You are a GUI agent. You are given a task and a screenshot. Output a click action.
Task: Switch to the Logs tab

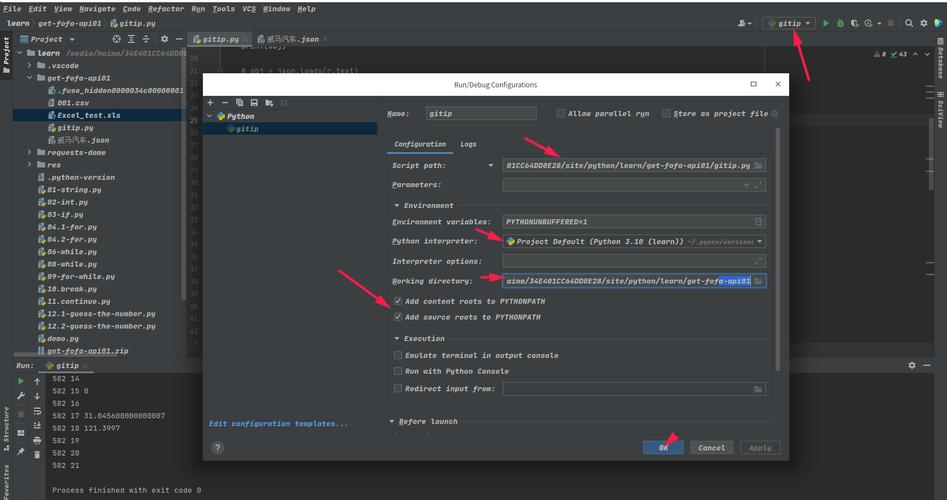468,144
